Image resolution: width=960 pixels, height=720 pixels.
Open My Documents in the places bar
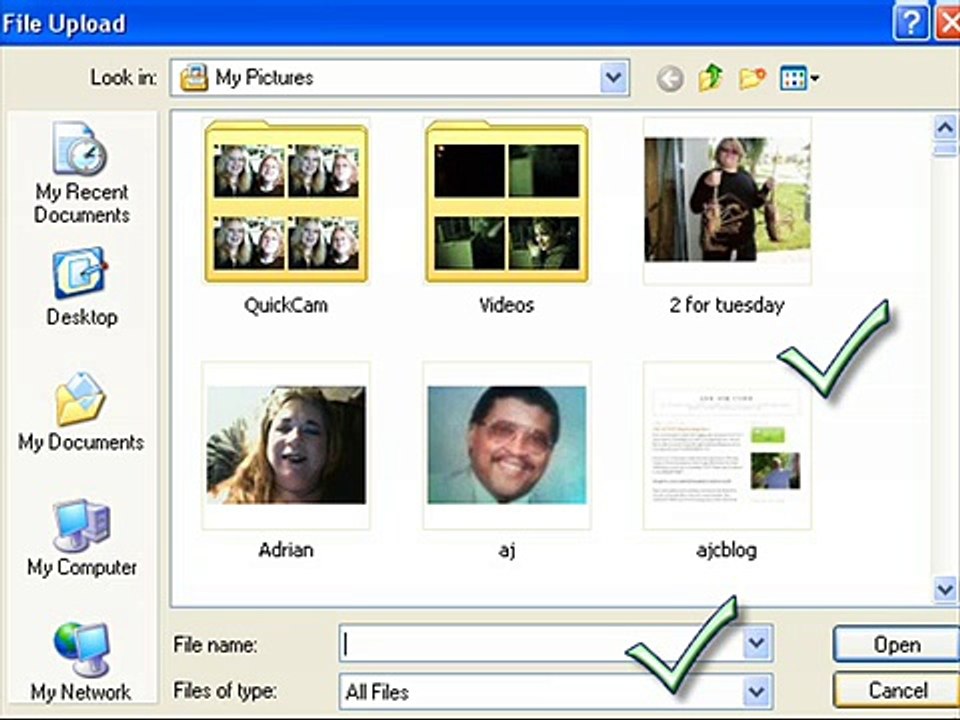(81, 411)
